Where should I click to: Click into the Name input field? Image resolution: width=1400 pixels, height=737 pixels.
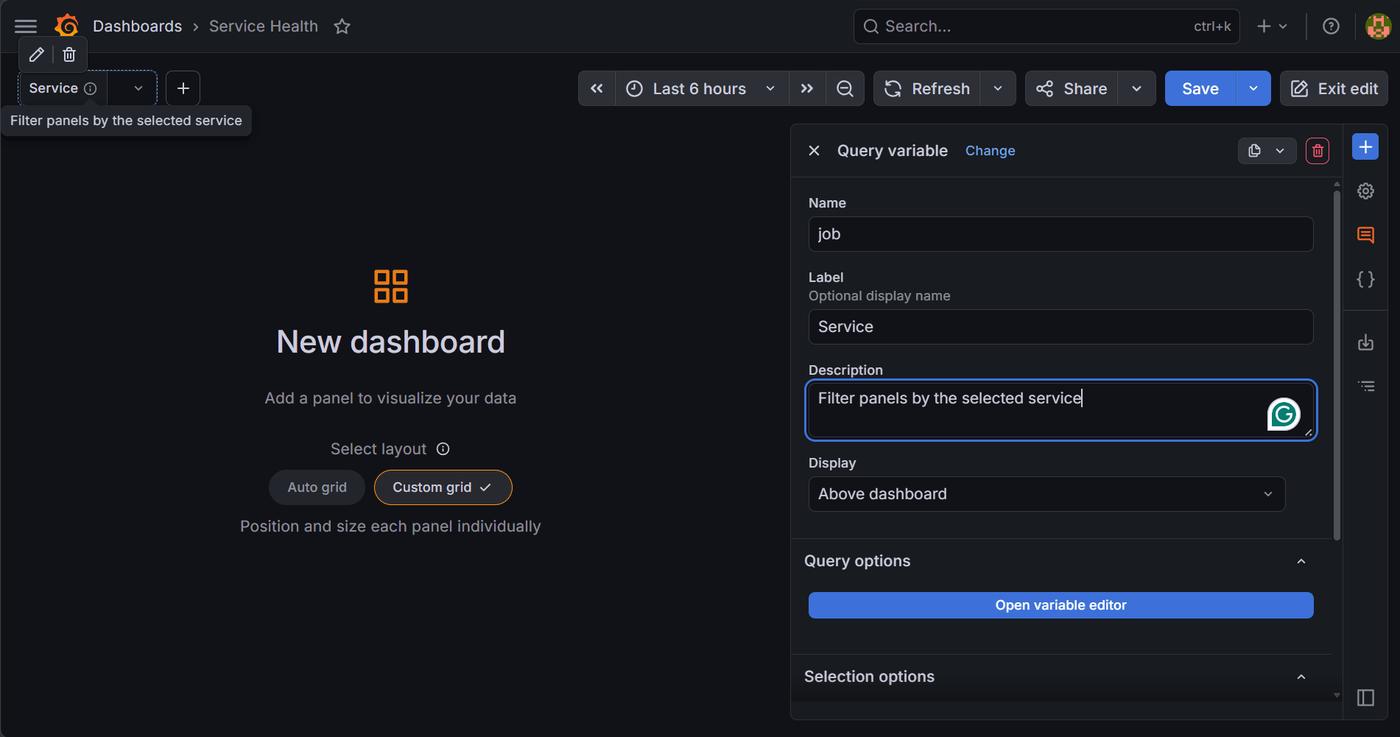pyautogui.click(x=1060, y=234)
